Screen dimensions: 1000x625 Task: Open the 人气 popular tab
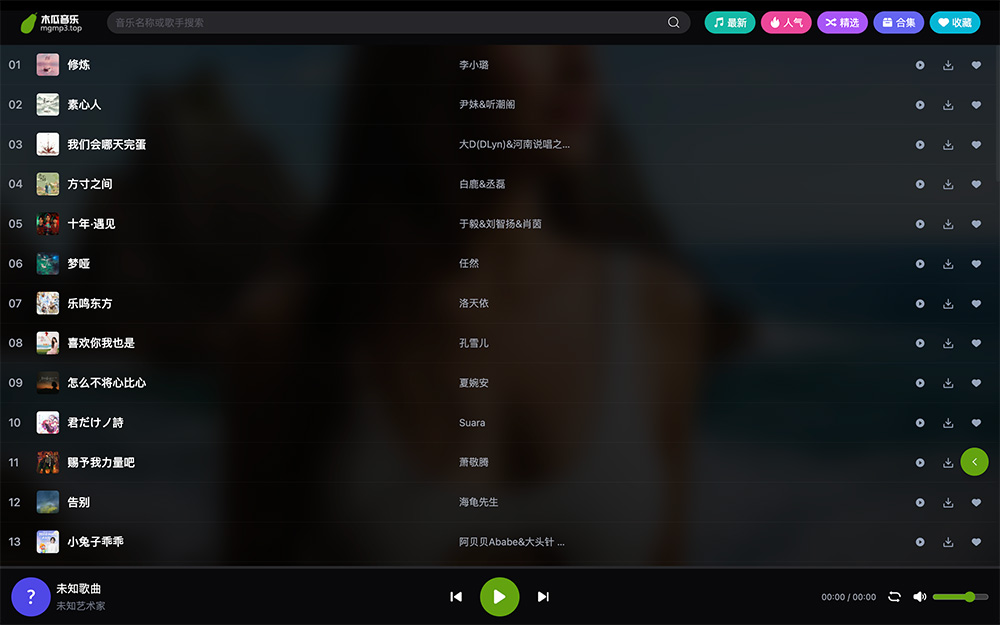786,22
